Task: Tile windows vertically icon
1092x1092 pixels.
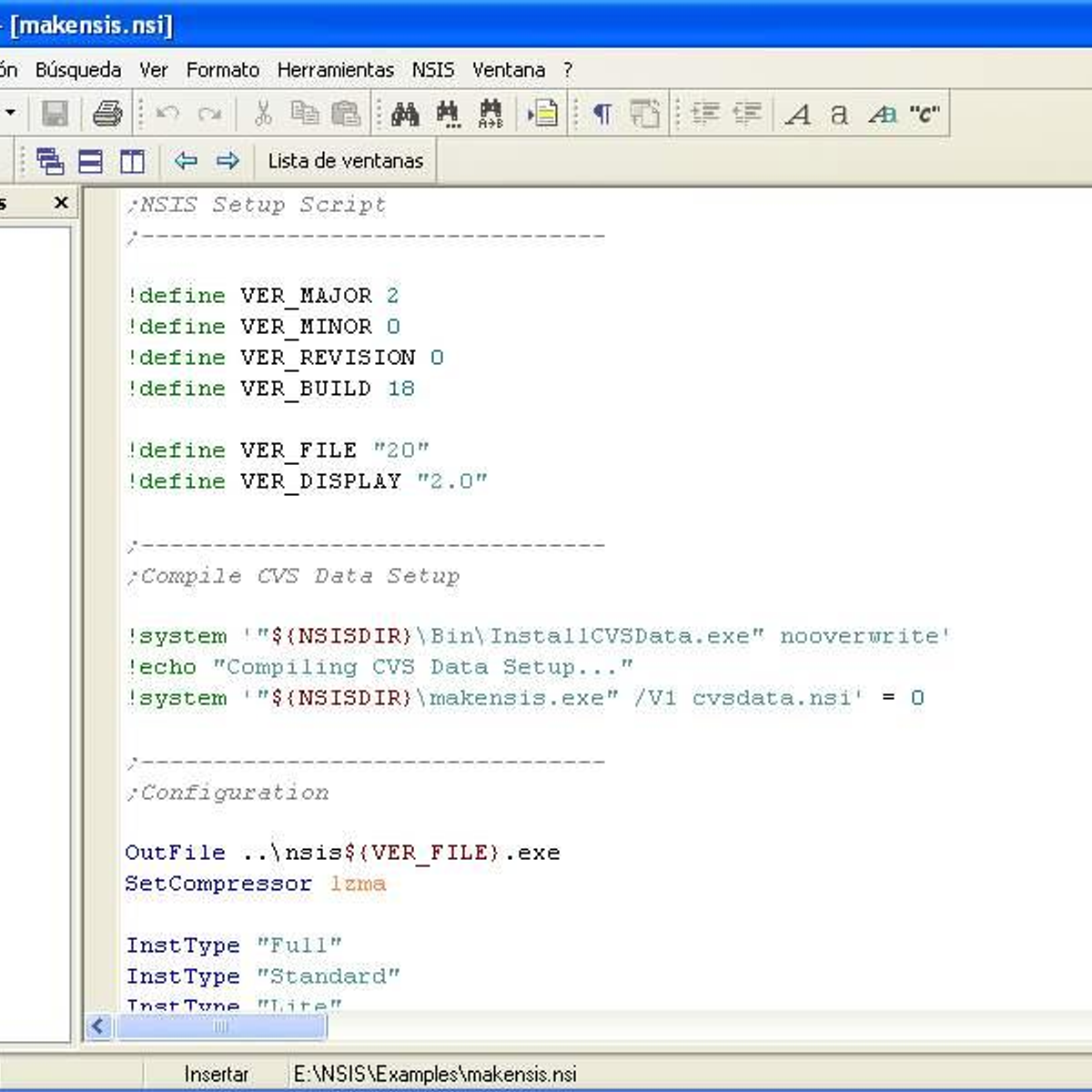Action: (x=133, y=161)
